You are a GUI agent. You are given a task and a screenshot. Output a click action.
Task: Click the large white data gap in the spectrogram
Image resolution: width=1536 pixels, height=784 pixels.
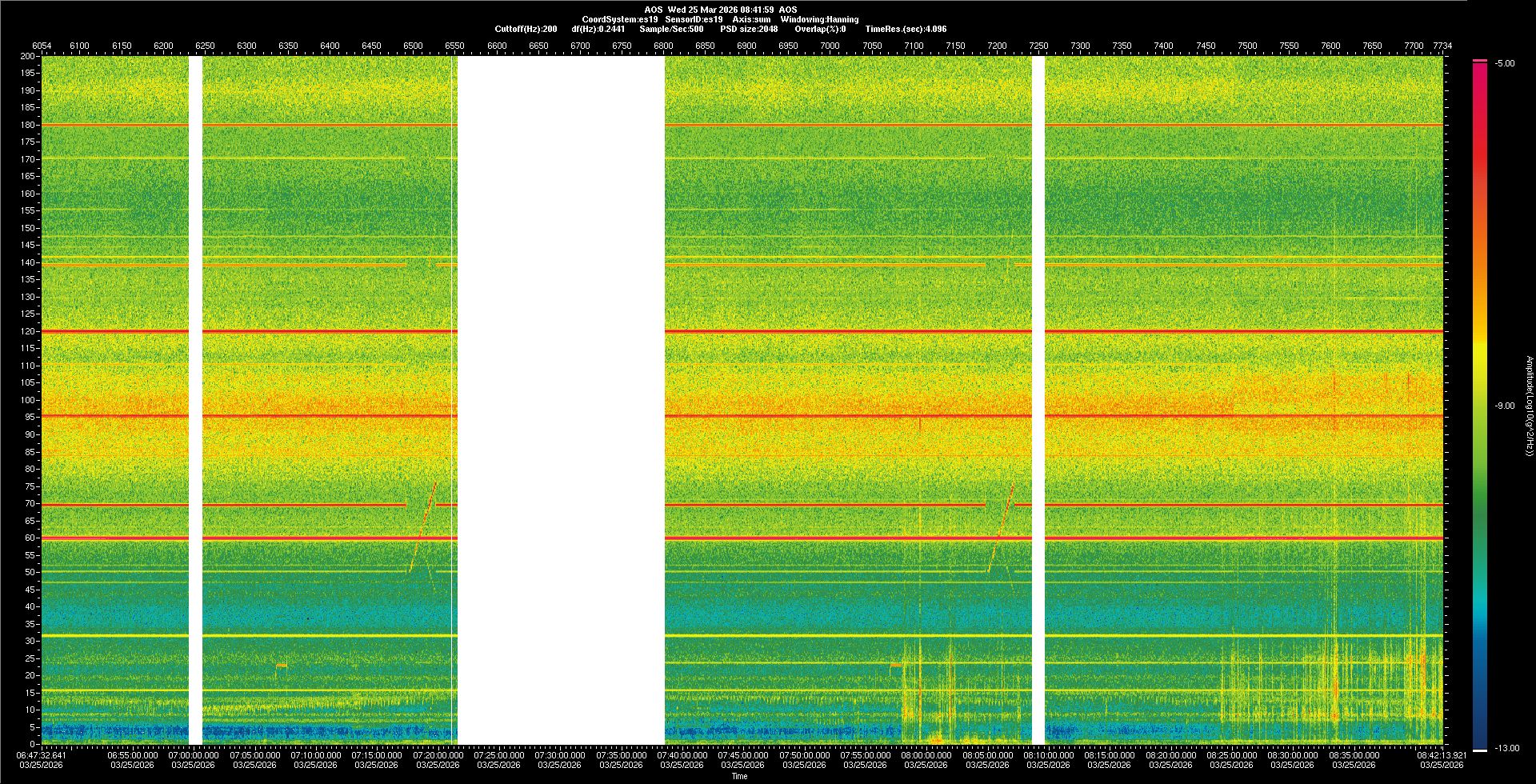560,400
